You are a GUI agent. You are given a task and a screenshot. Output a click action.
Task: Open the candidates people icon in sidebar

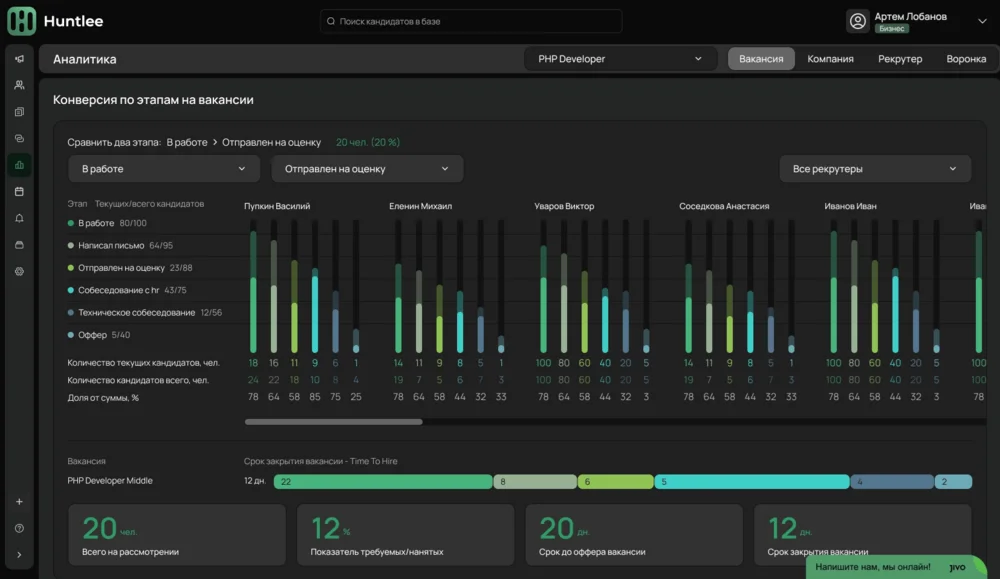tap(19, 85)
